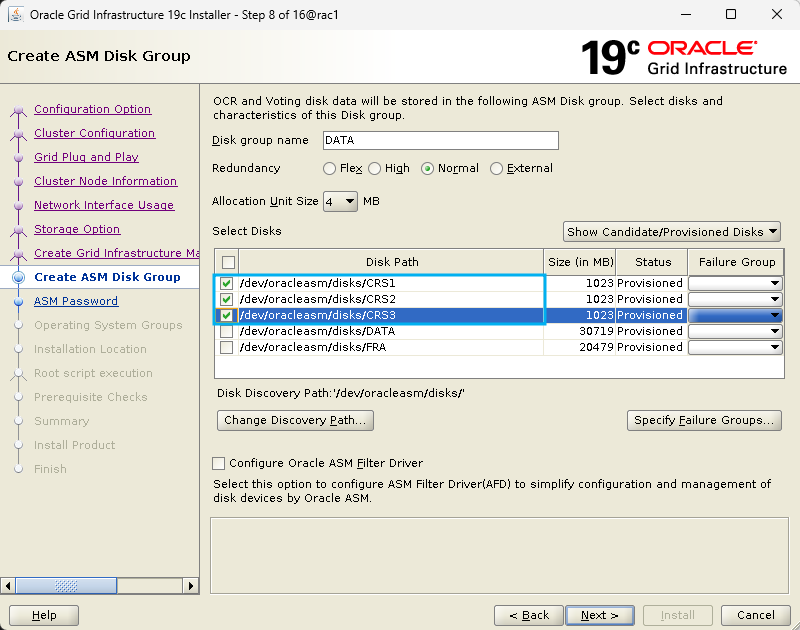This screenshot has height=630, width=800.
Task: Select the External redundancy option
Action: [x=496, y=168]
